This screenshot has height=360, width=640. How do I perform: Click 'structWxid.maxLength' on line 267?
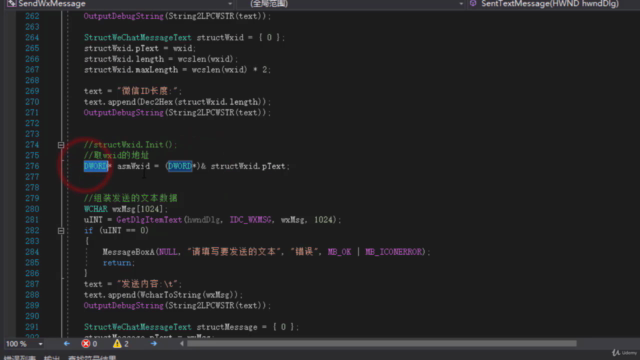[x=131, y=70]
